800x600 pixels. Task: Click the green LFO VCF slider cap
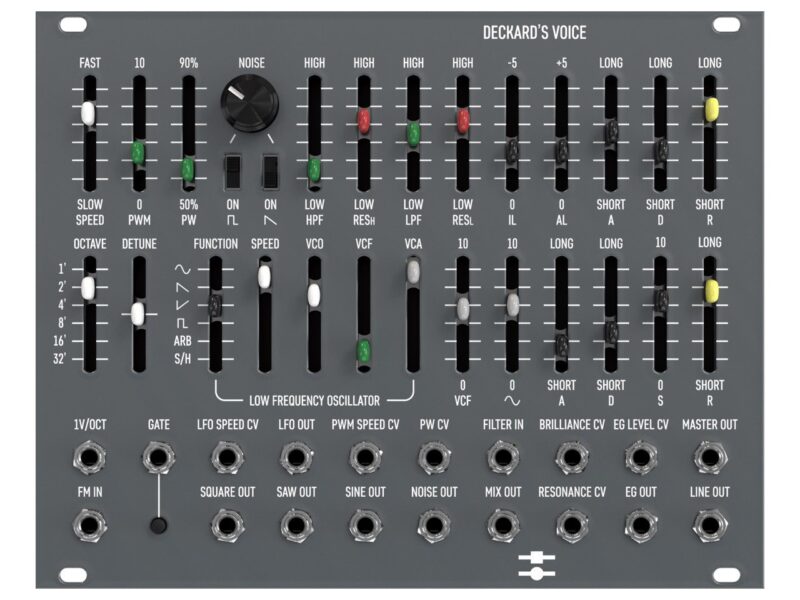pos(363,350)
